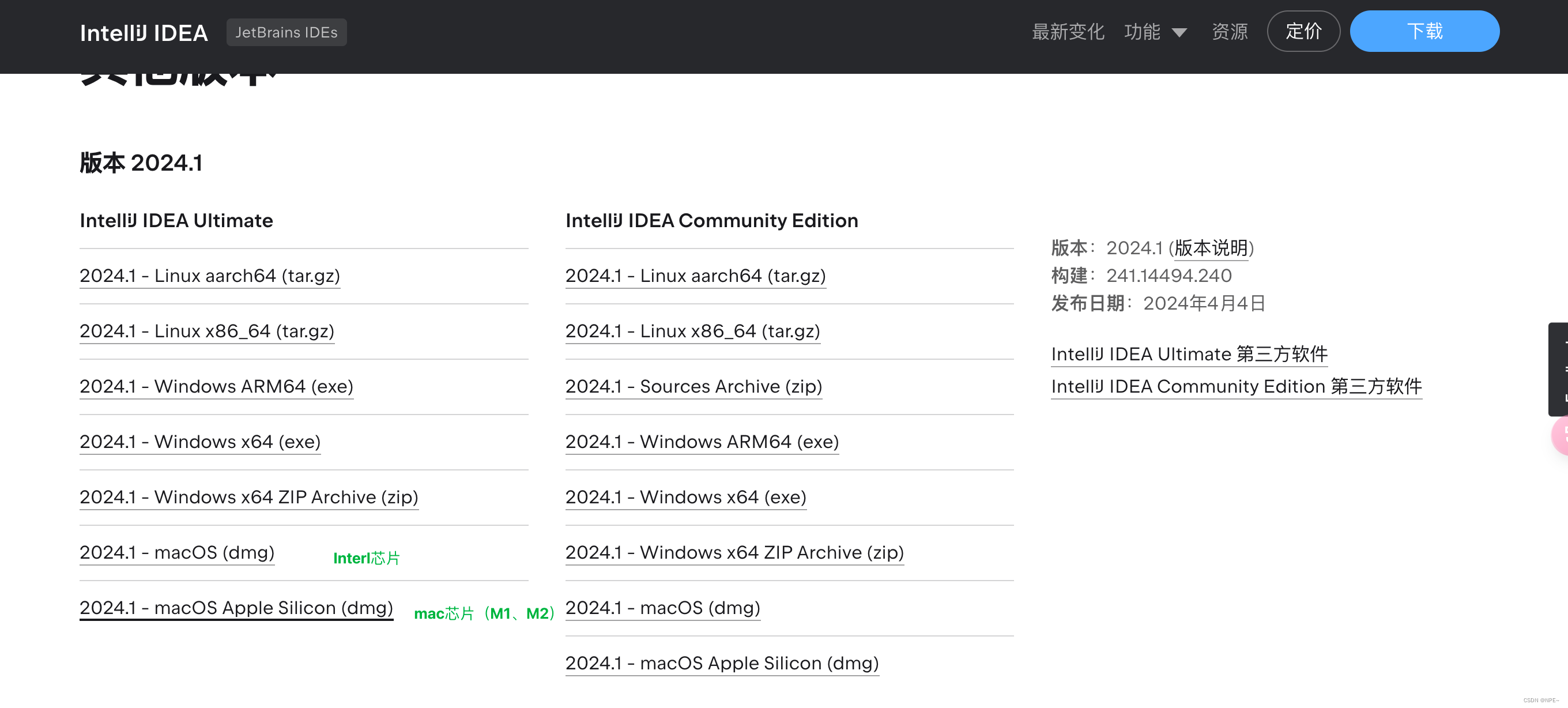Viewport: 1568px width, 708px height.
Task: Expand the 功能 dropdown menu
Action: coord(1155,32)
